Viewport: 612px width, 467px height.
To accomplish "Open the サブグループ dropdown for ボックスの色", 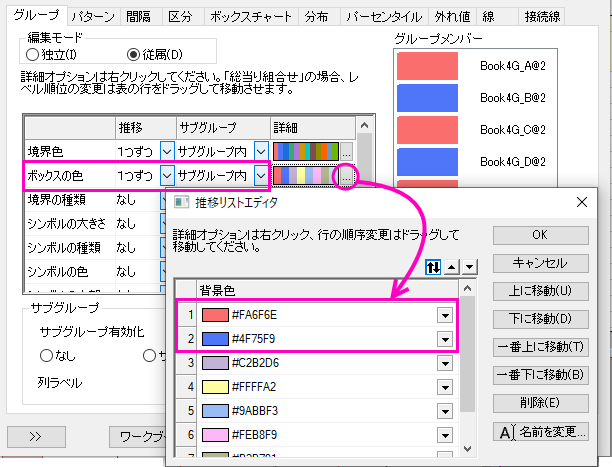I will (x=261, y=175).
